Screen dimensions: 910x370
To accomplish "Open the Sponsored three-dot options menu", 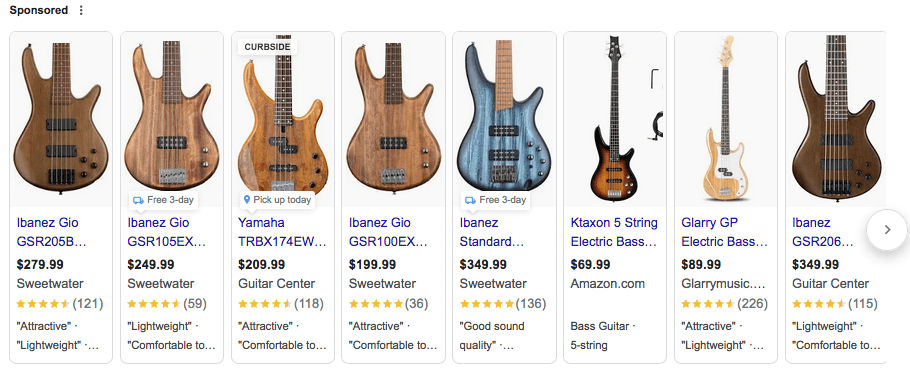I will (81, 10).
